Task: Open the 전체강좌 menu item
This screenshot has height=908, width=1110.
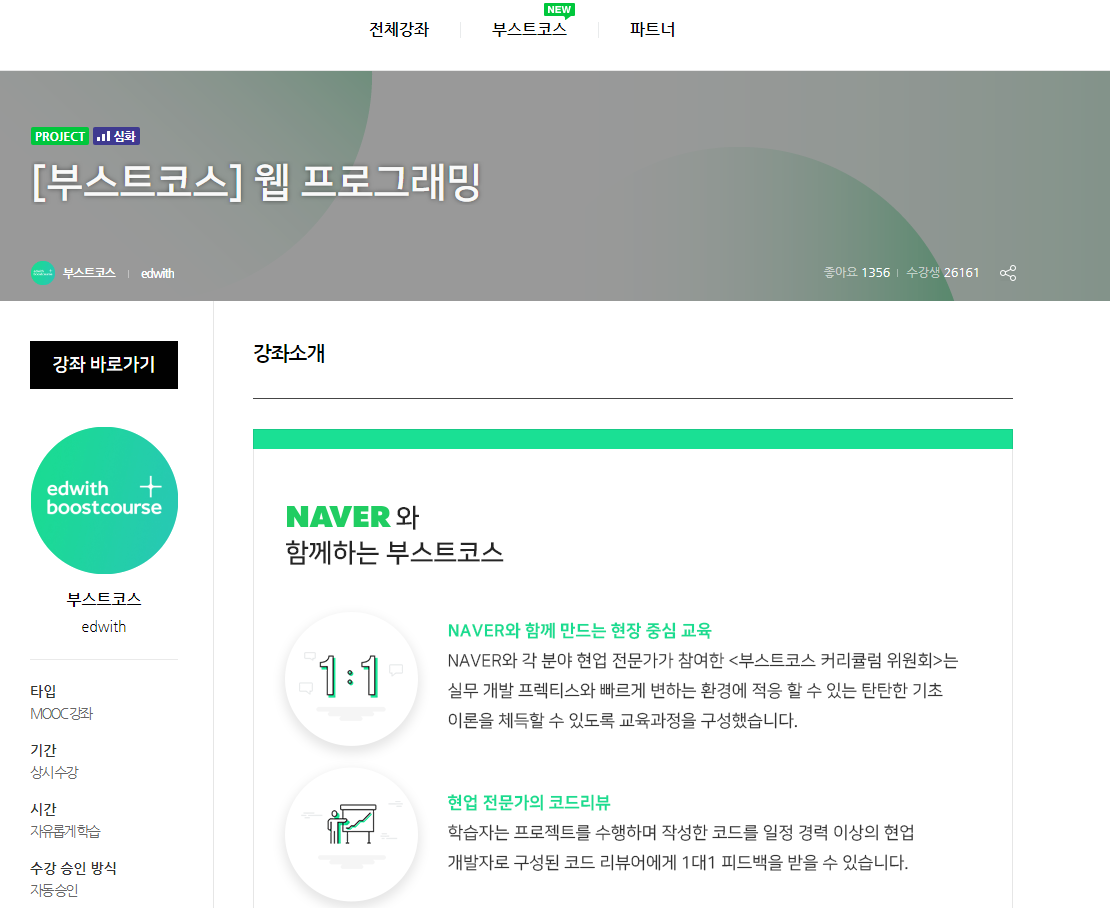Action: pyautogui.click(x=399, y=30)
